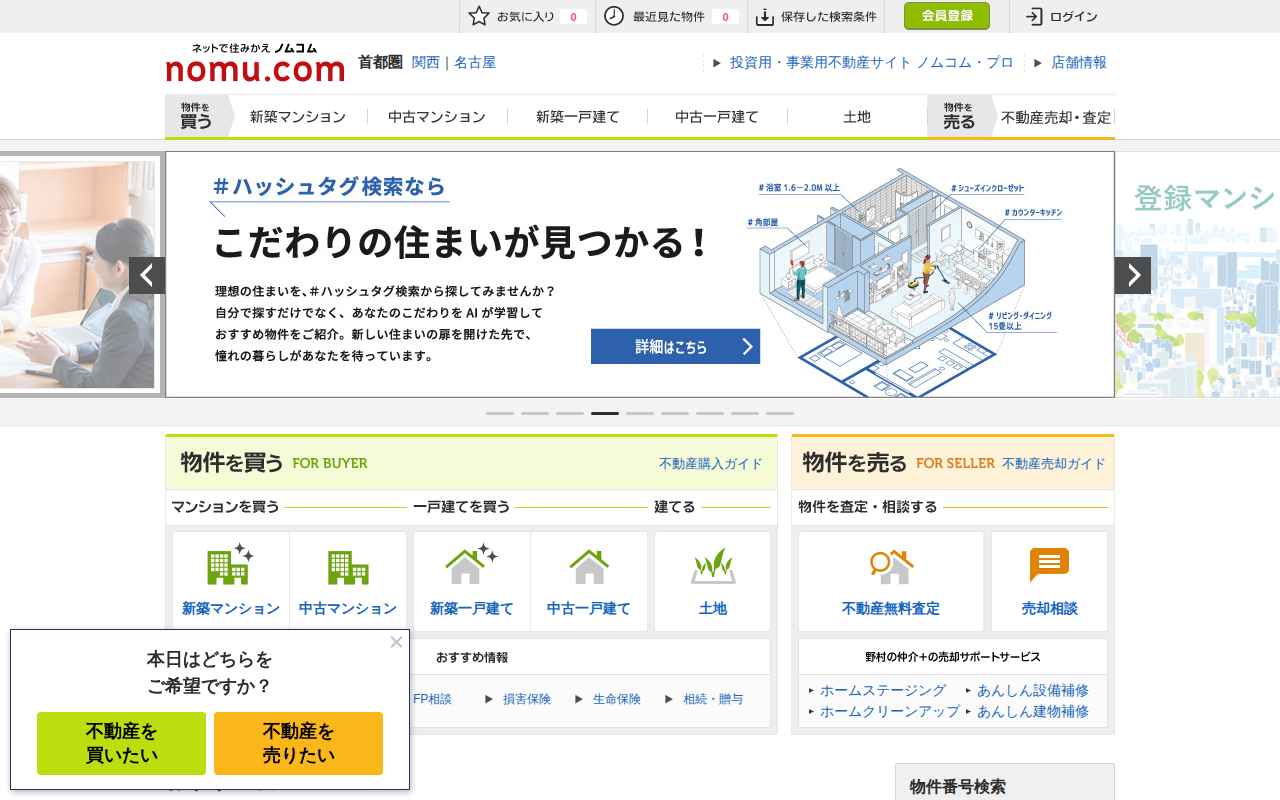Image resolution: width=1280 pixels, height=800 pixels.
Task: Select the fourth carousel pagination dot
Action: 604,412
